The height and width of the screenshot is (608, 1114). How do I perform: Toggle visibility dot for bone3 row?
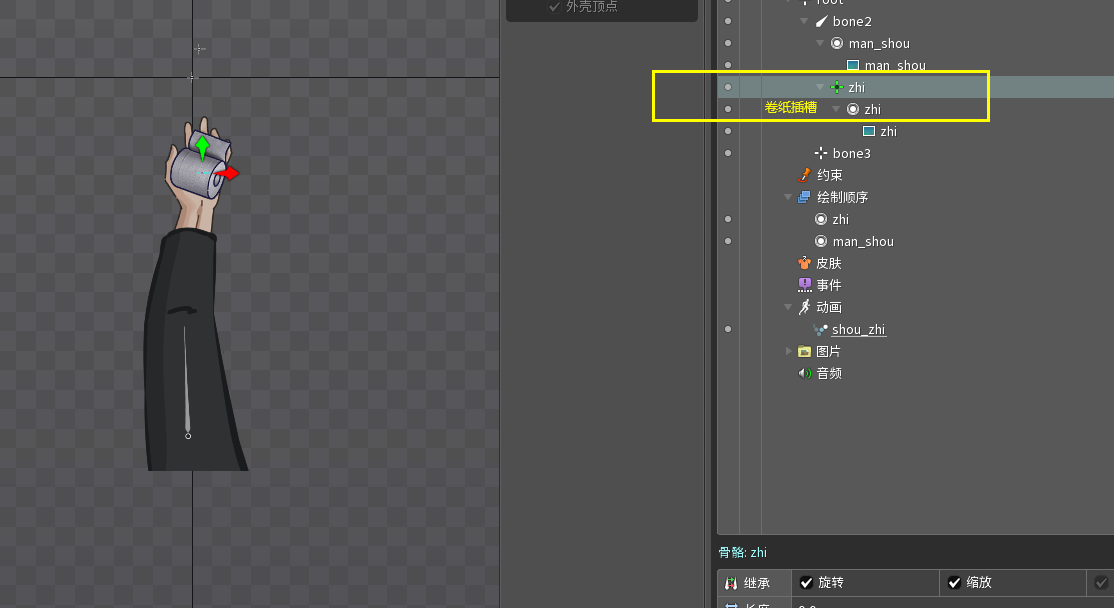point(728,153)
